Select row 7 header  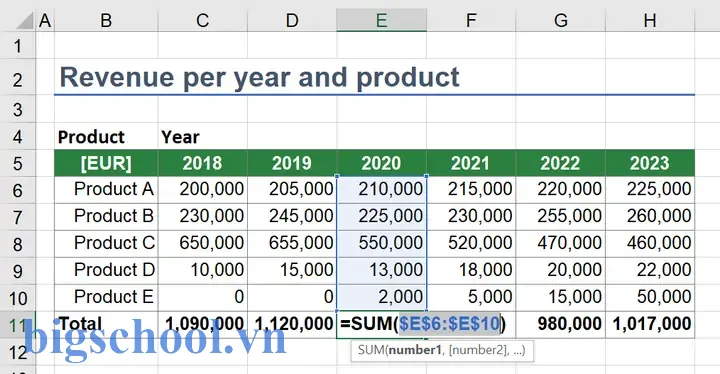click(17, 217)
